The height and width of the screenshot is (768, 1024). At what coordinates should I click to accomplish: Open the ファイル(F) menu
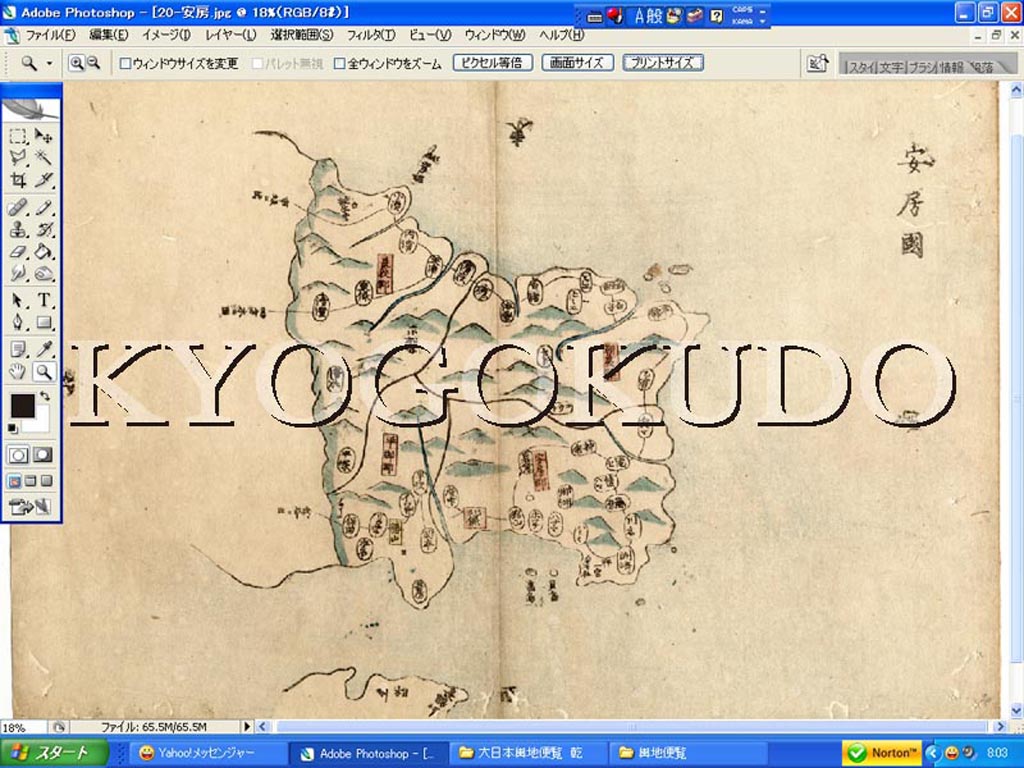50,35
